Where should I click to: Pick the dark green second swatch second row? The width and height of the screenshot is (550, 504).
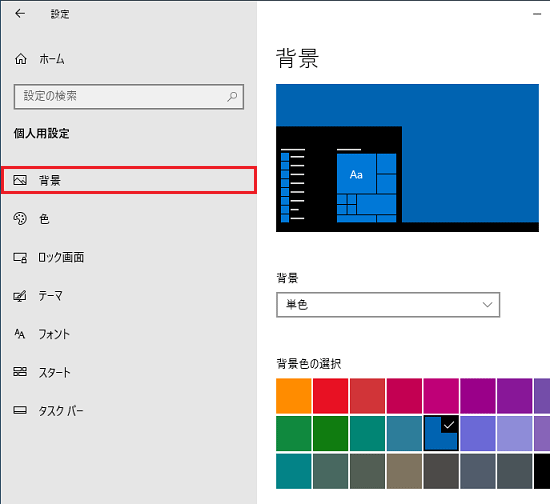(330, 434)
